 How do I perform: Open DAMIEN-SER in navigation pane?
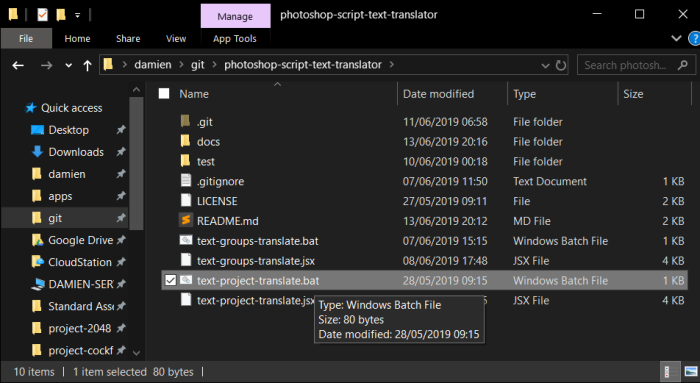(x=80, y=284)
